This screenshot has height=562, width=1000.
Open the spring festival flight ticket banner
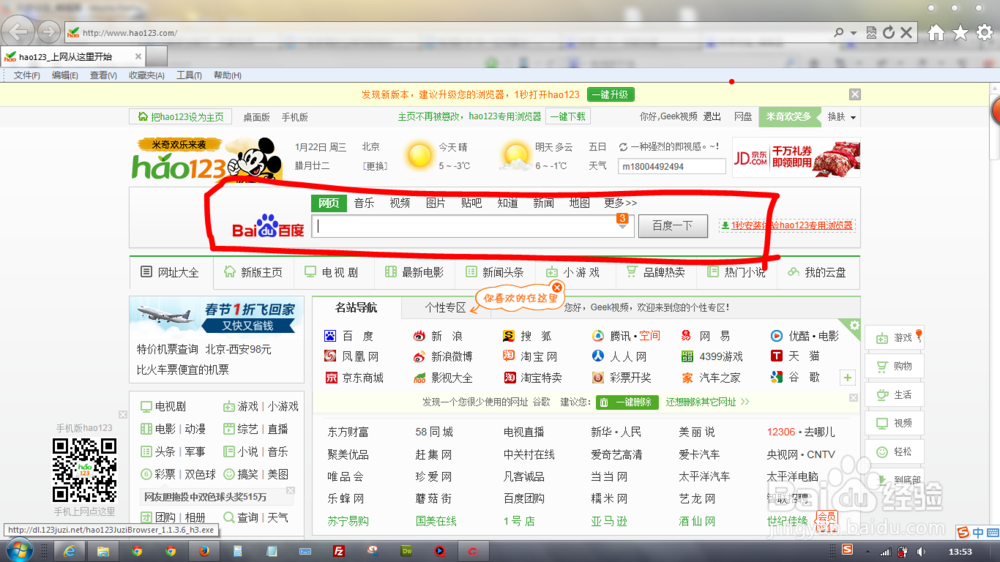tap(217, 317)
